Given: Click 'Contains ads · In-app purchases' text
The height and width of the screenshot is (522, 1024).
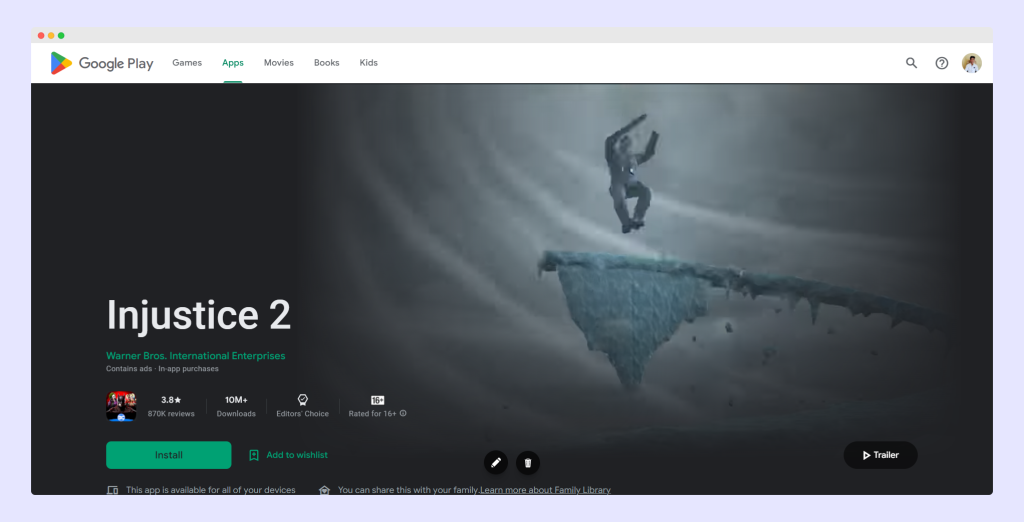Looking at the screenshot, I should pyautogui.click(x=163, y=368).
